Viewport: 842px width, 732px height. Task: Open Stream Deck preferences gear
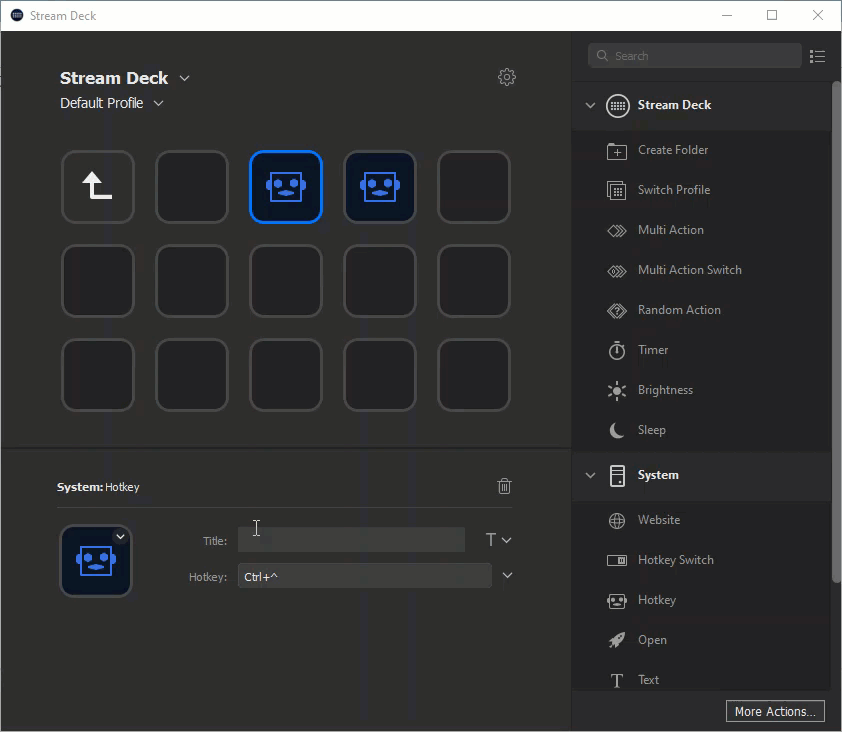point(506,77)
